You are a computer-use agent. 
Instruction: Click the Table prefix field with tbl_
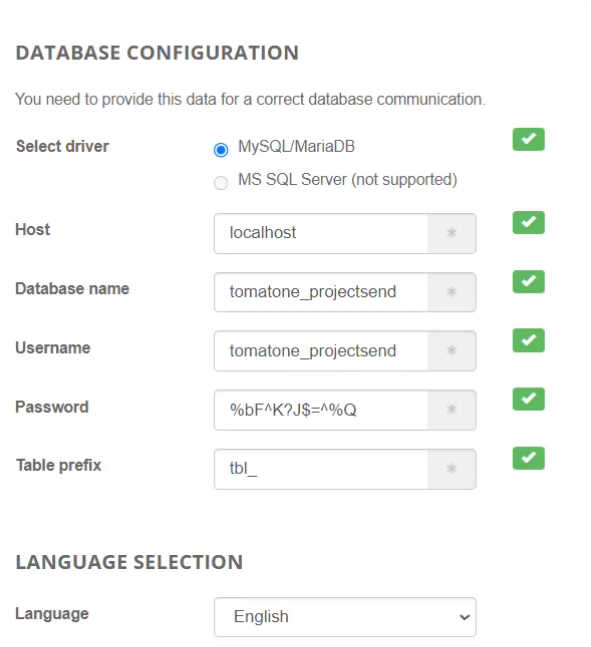point(321,469)
